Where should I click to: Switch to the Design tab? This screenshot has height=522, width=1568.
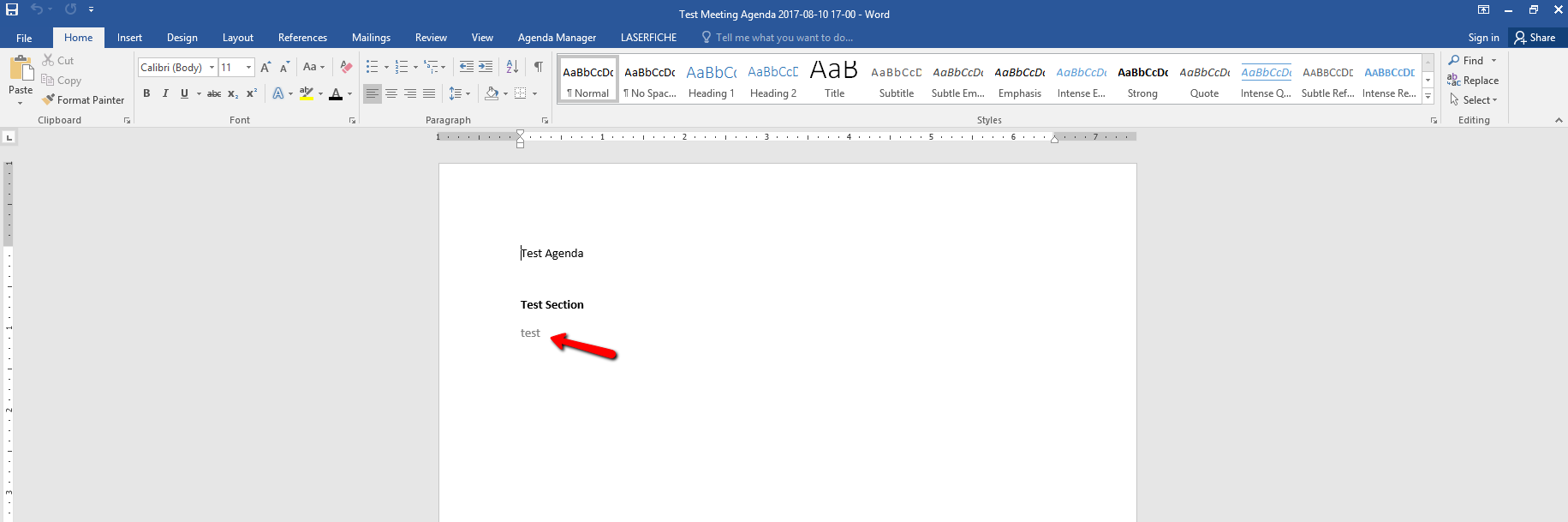pos(182,38)
